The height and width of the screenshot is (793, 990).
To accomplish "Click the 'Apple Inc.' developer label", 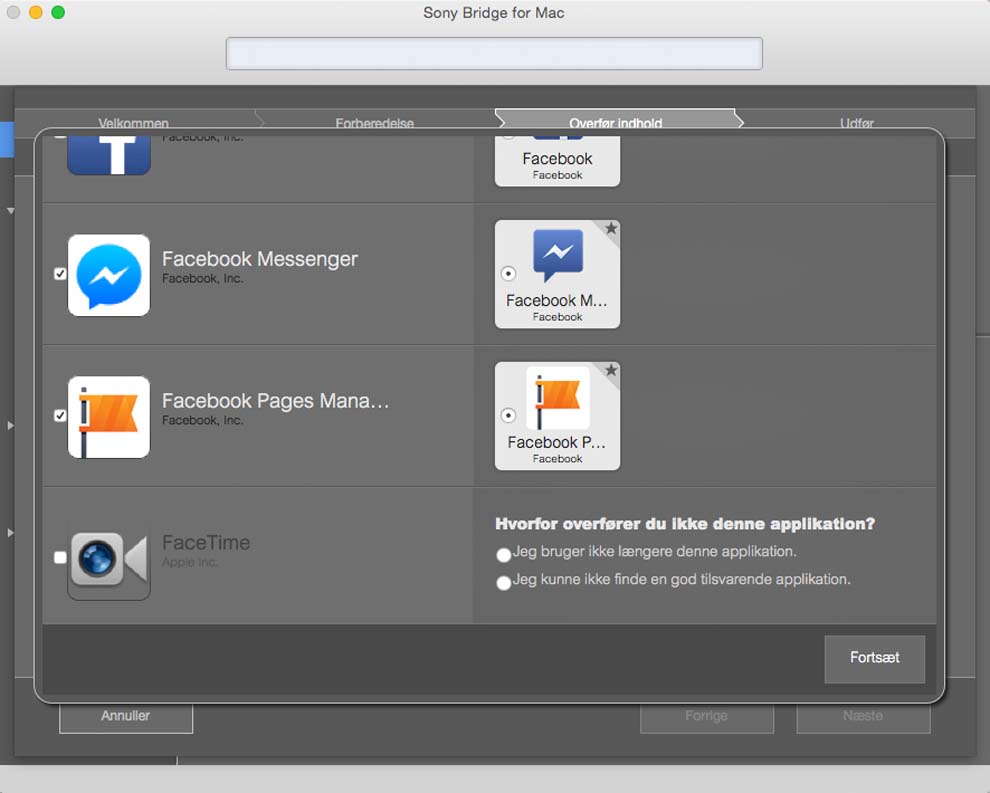I will 189,562.
